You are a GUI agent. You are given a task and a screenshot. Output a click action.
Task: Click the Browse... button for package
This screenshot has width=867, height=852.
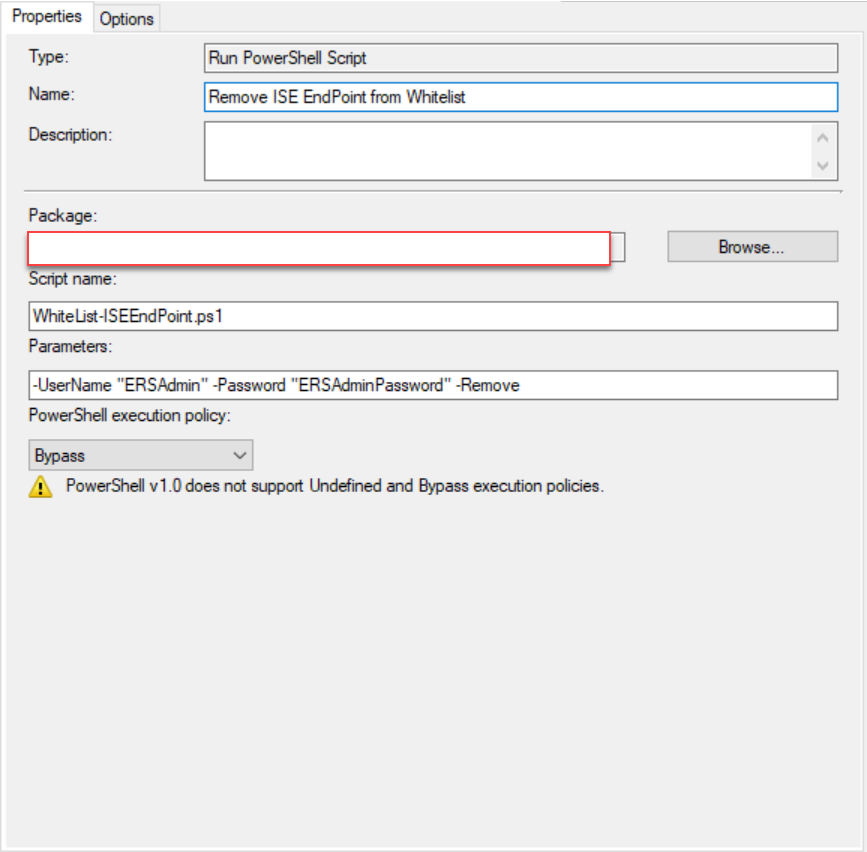753,247
